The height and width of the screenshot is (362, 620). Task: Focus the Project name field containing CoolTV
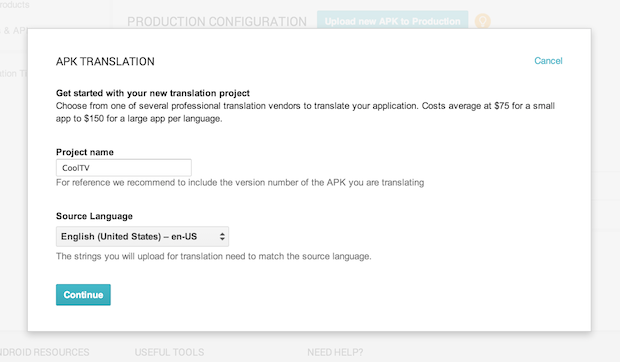[x=124, y=168]
